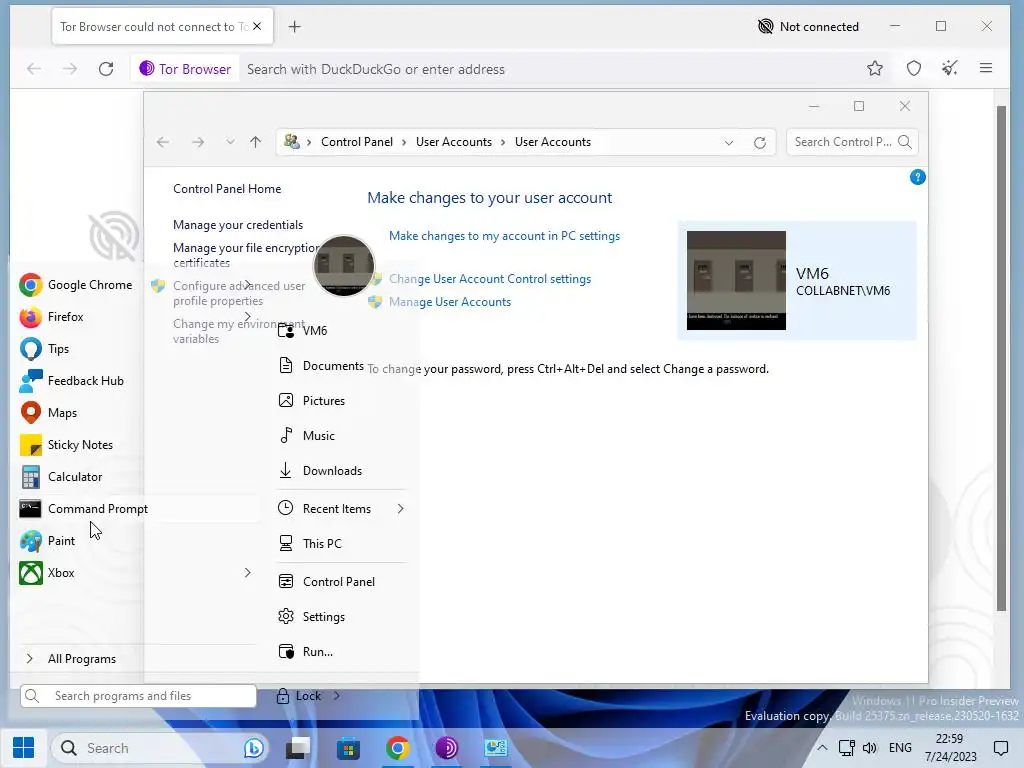This screenshot has width=1024, height=768.
Task: Click Make changes to my account in PC settings
Action: pos(504,236)
